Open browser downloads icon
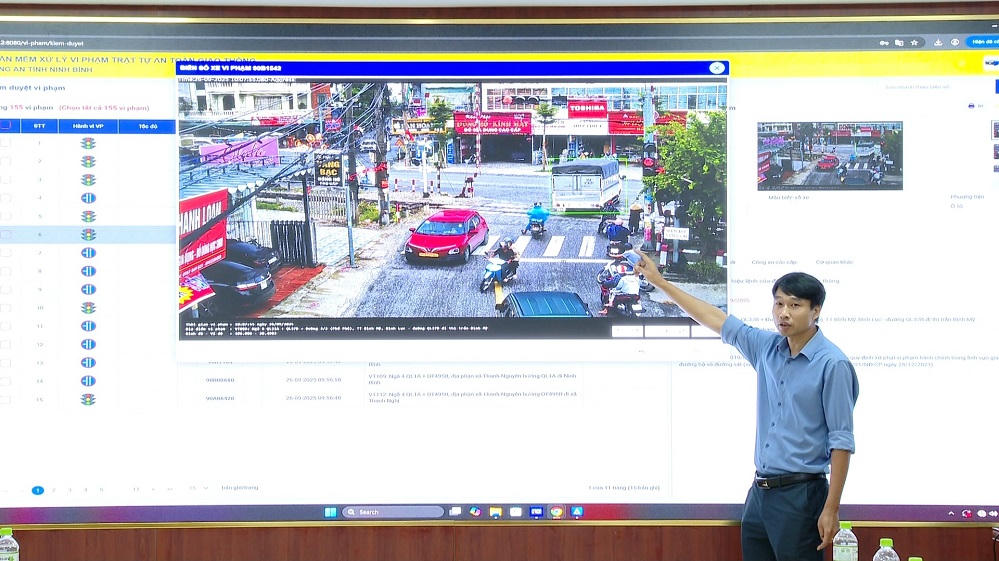This screenshot has height=561, width=999. tap(938, 43)
